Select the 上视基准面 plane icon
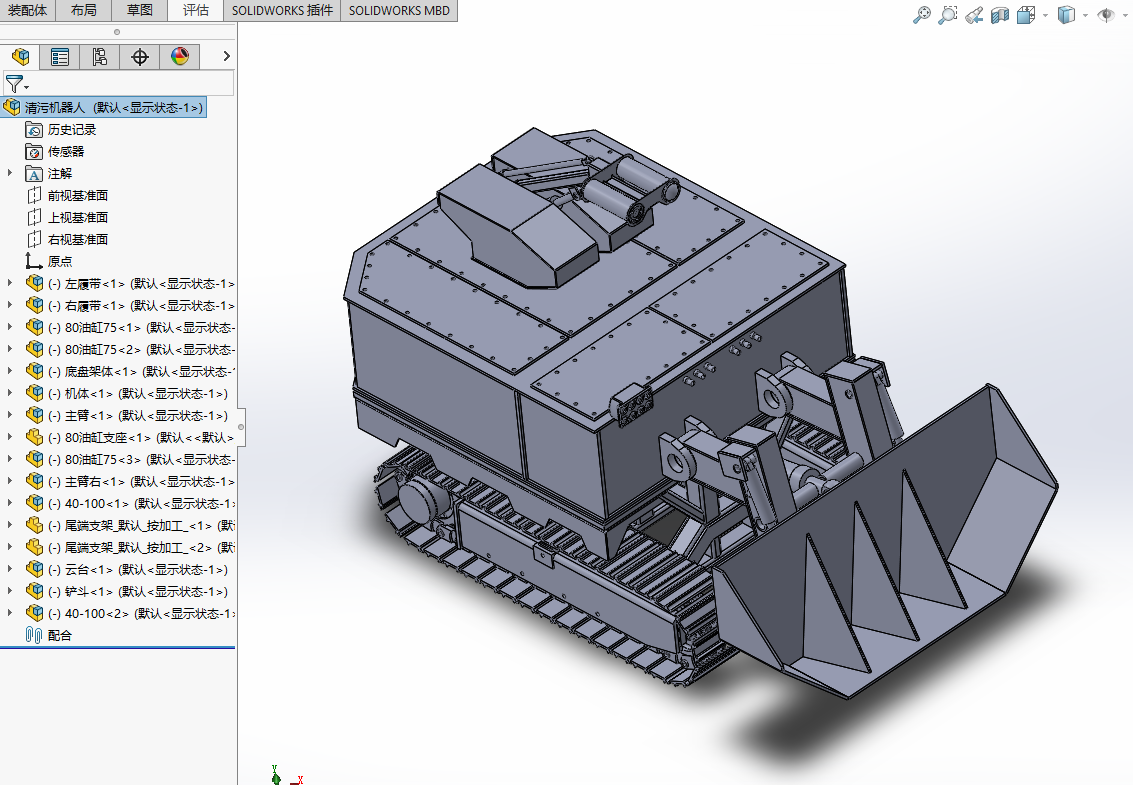 point(34,218)
